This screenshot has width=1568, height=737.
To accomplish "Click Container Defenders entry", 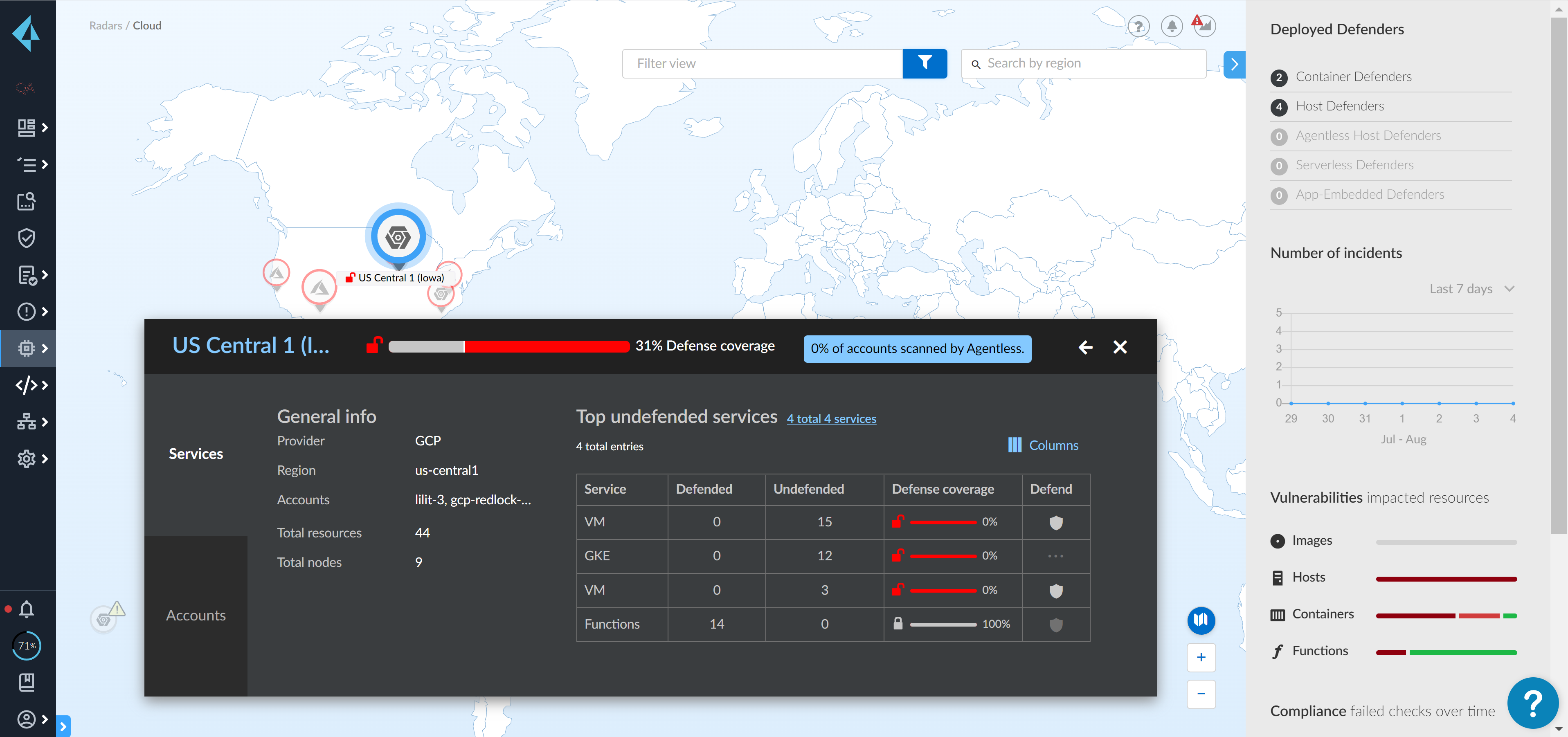I will click(1391, 76).
